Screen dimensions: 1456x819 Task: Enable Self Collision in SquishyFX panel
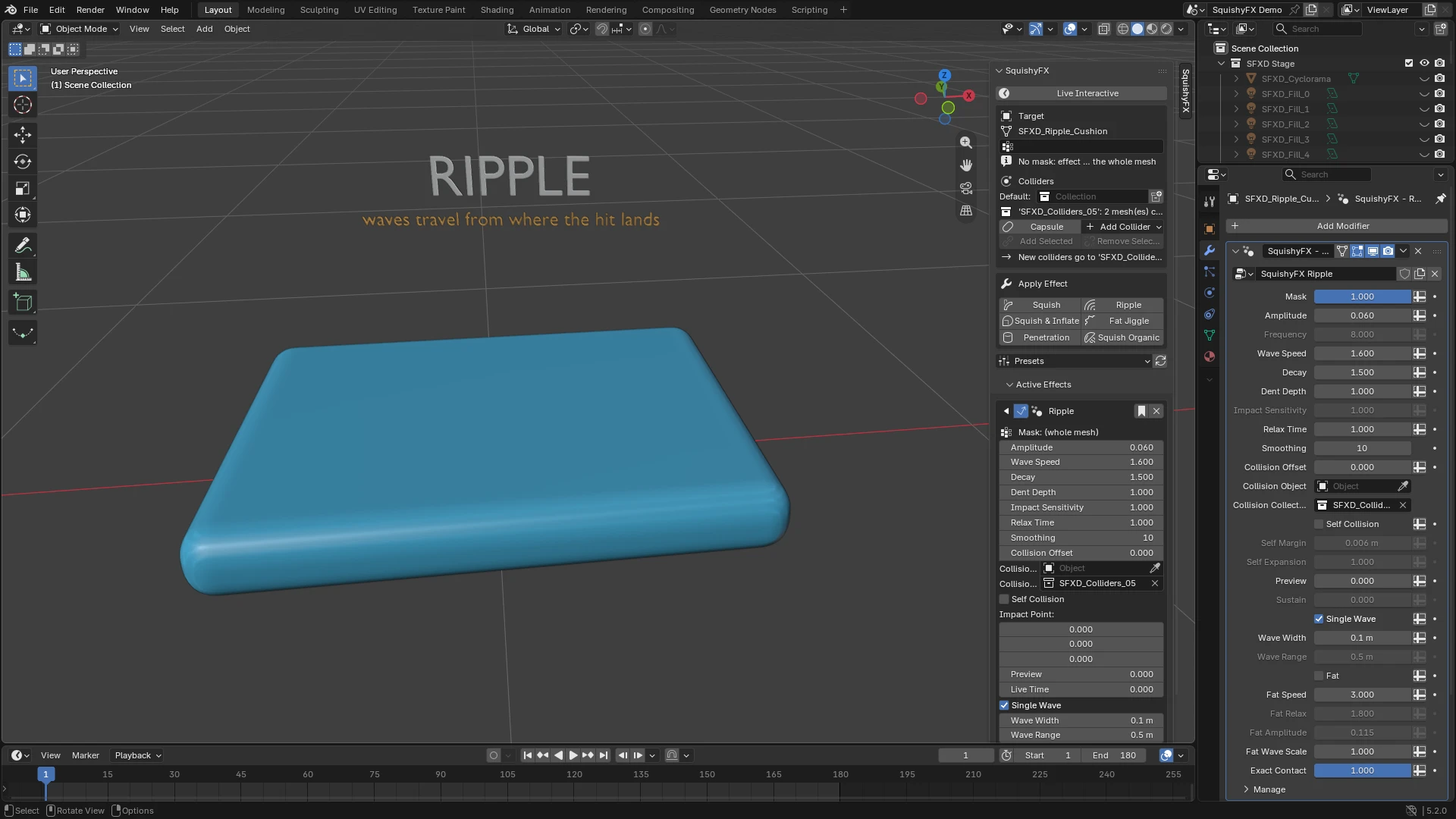click(1004, 599)
